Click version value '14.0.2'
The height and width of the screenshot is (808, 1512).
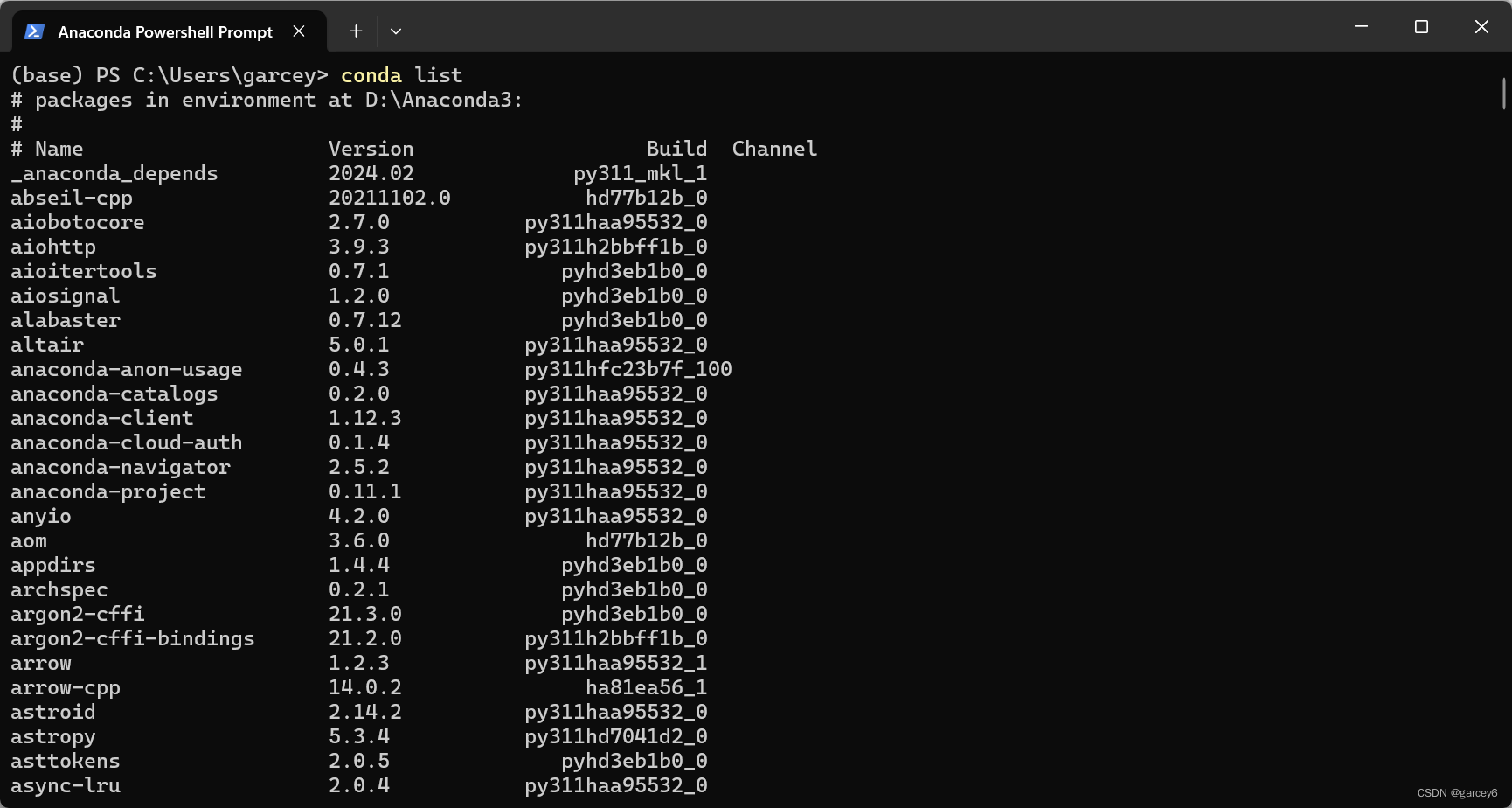(364, 687)
